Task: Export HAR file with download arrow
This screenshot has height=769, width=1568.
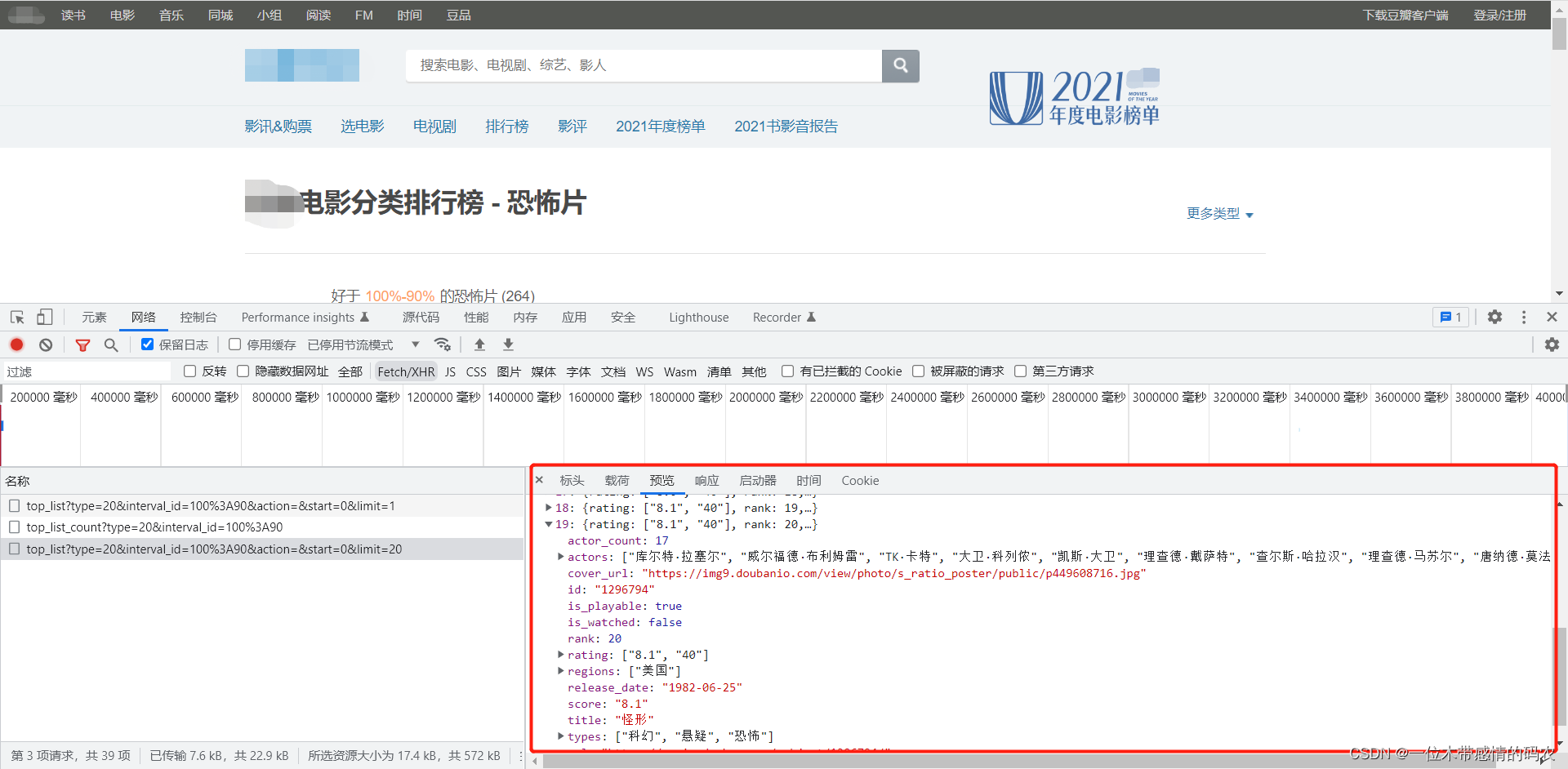Action: (x=508, y=344)
